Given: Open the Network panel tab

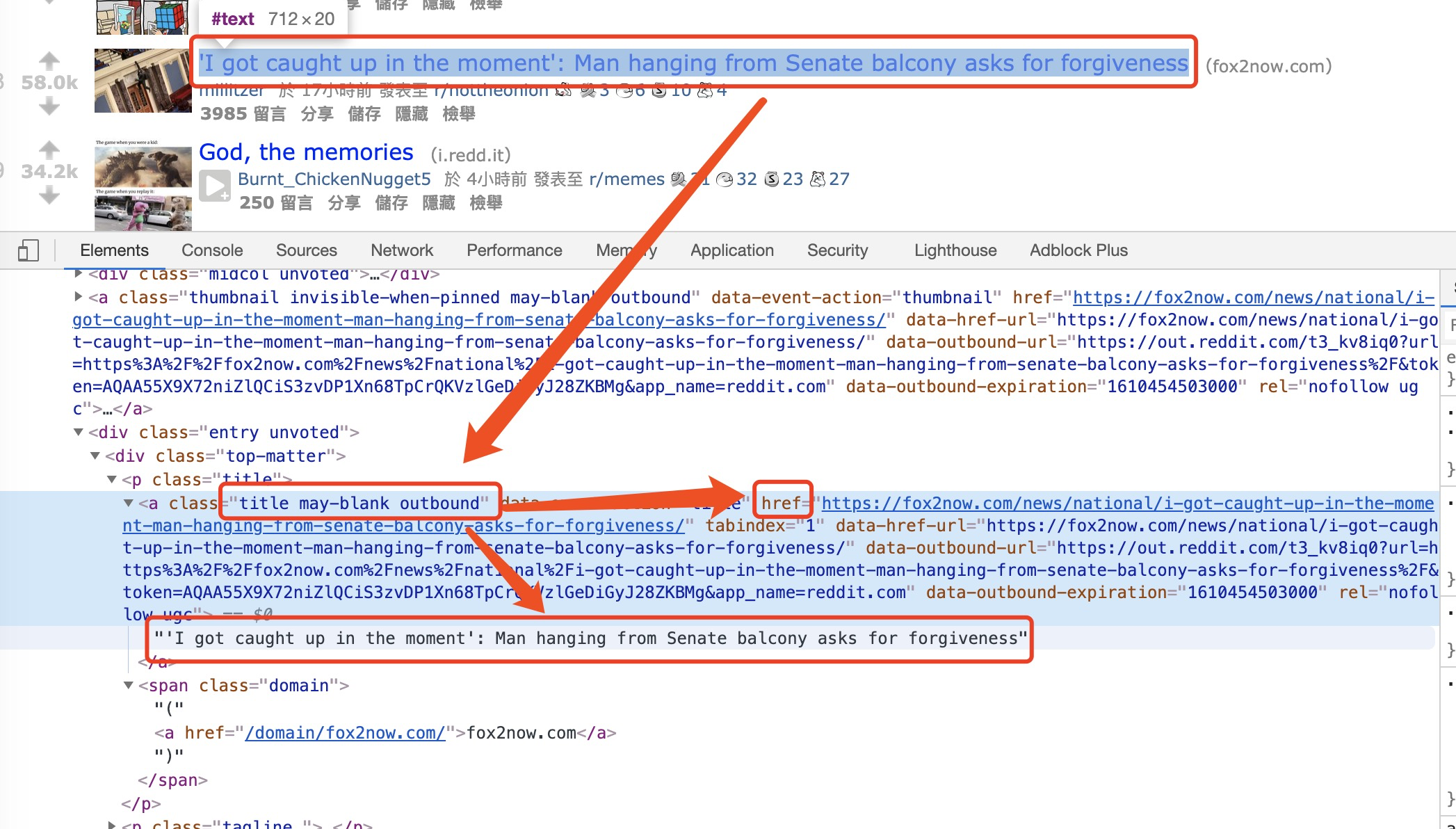Looking at the screenshot, I should click(x=402, y=250).
